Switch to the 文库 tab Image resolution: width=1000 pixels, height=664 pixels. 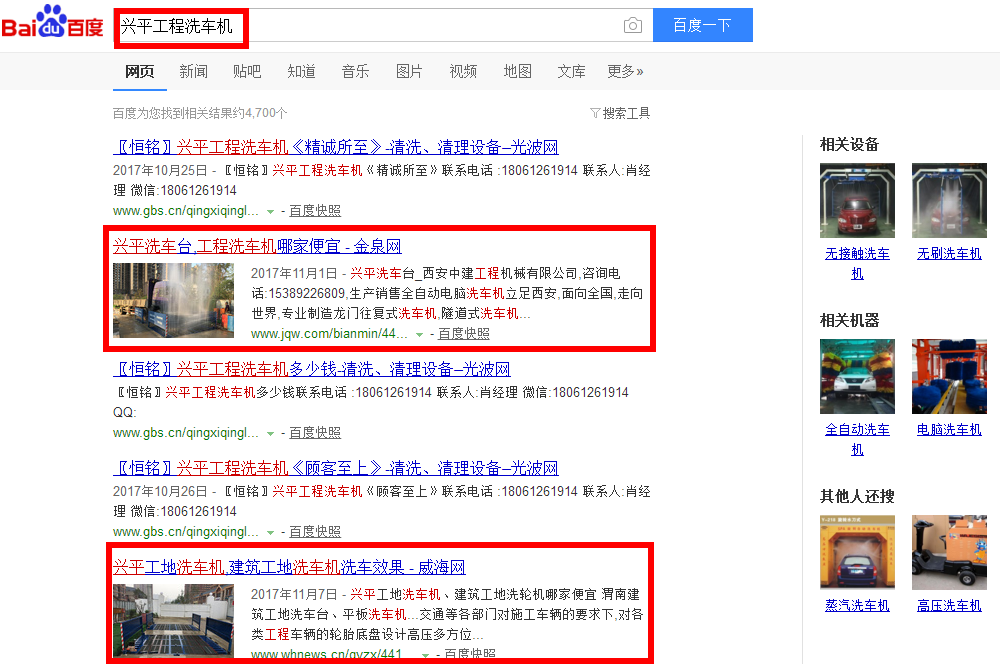[x=571, y=71]
